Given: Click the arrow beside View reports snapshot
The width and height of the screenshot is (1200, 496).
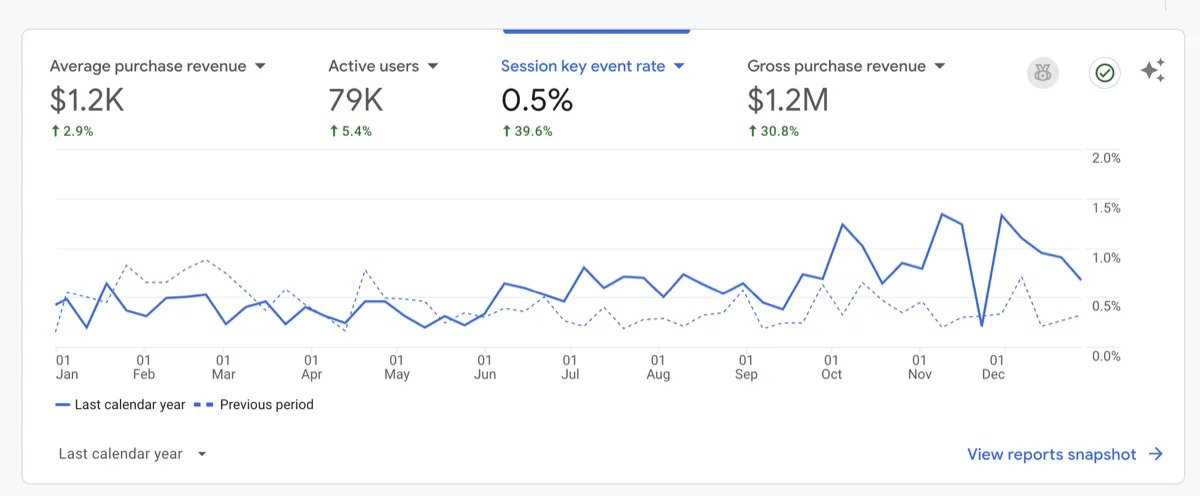Looking at the screenshot, I should [x=1156, y=454].
